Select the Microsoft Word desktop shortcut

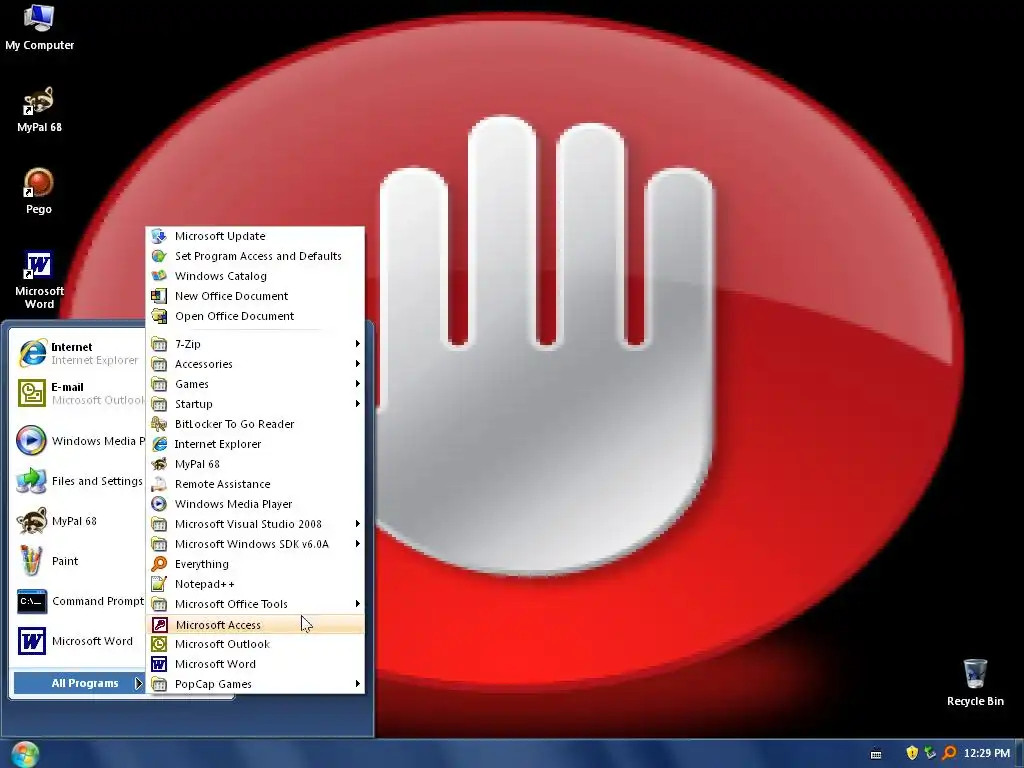(x=39, y=280)
